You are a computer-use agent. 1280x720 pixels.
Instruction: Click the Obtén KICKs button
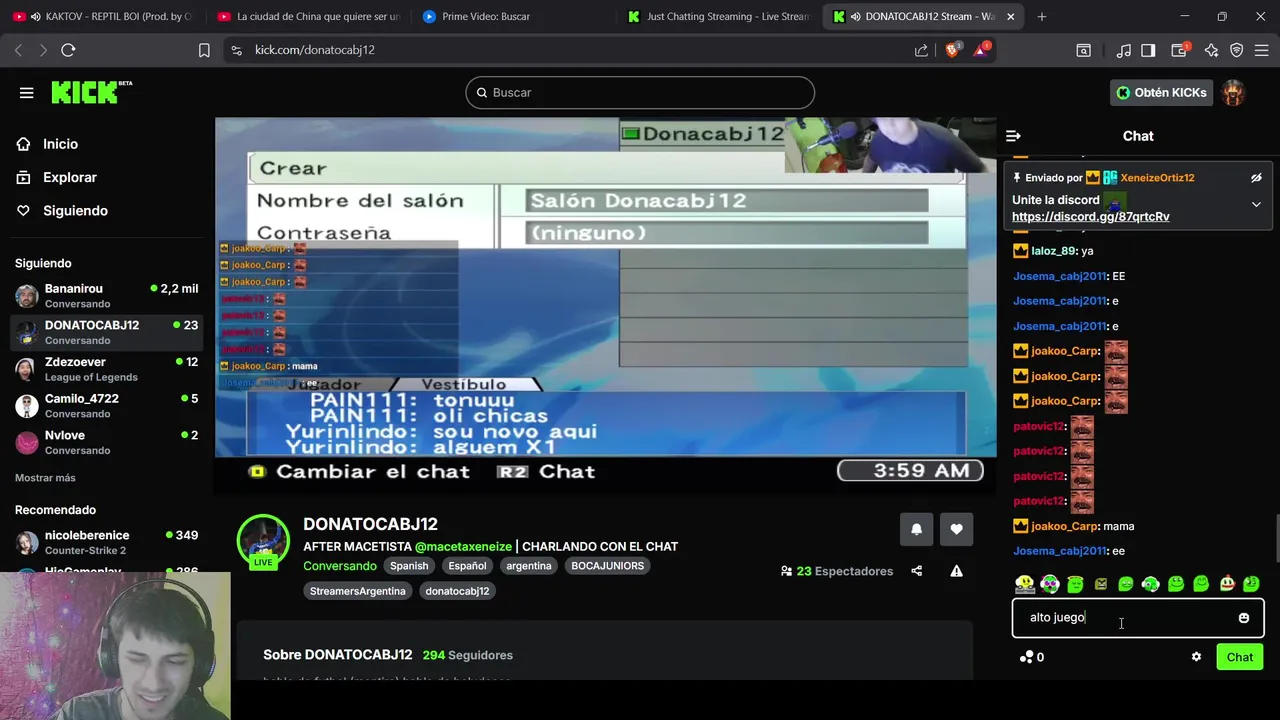pos(1161,93)
